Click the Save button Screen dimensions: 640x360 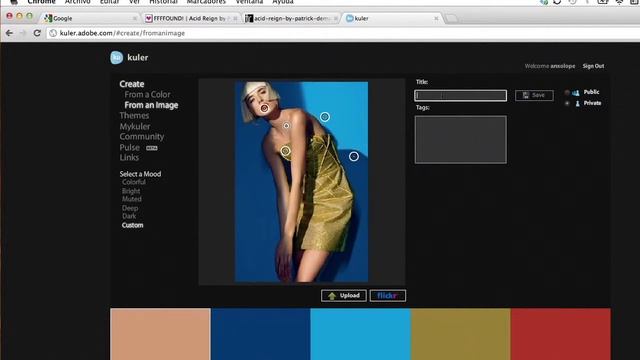pyautogui.click(x=534, y=95)
